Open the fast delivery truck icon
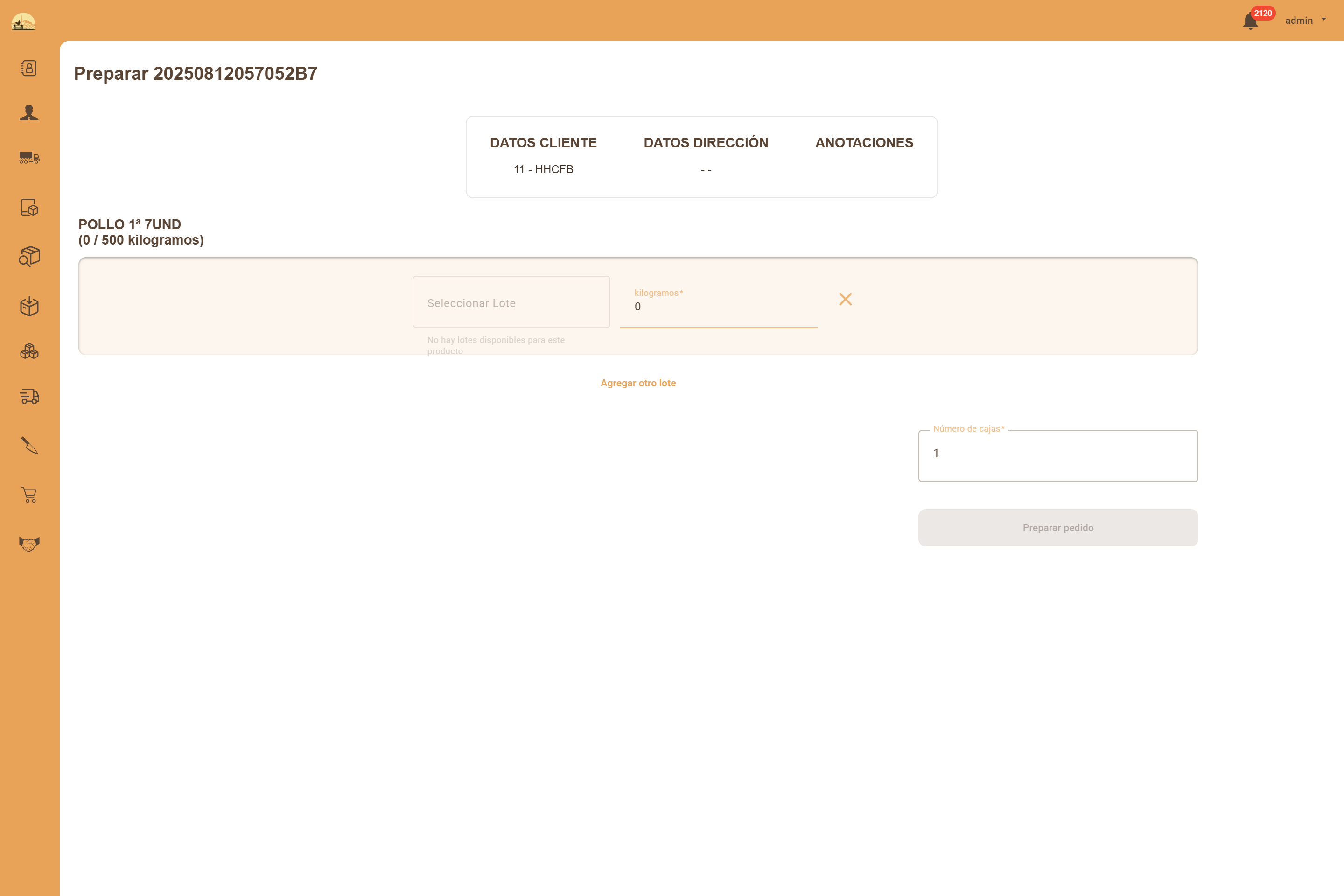 click(29, 396)
